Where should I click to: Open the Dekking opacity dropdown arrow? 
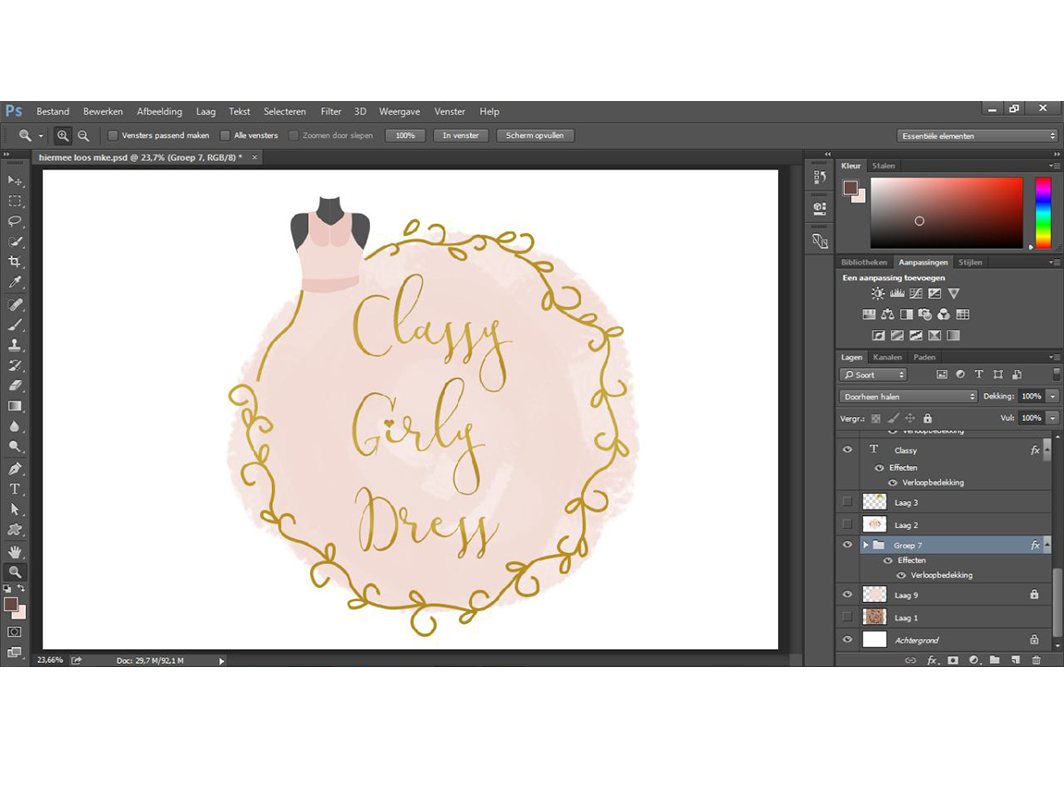coord(1052,396)
